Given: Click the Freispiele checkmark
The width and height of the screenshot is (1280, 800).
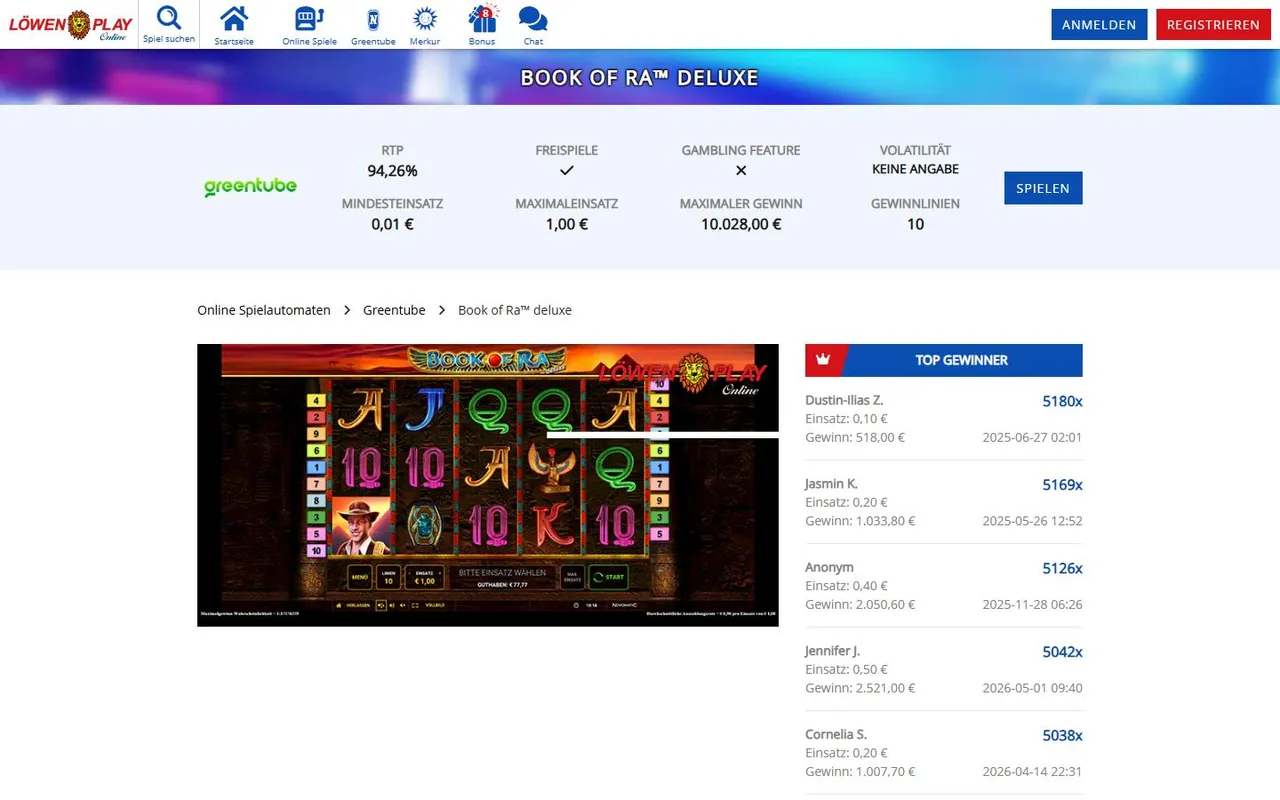Looking at the screenshot, I should [567, 170].
